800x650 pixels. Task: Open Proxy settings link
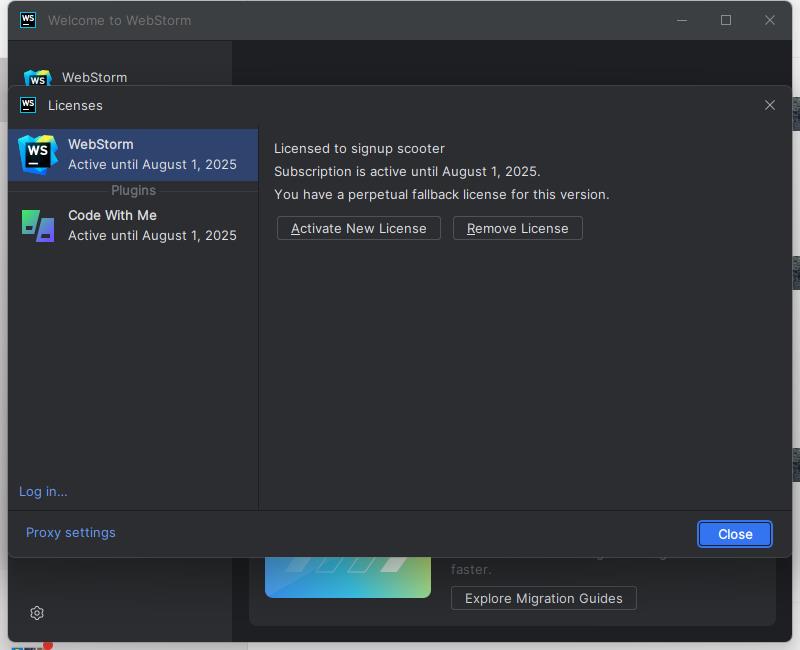pyautogui.click(x=71, y=532)
